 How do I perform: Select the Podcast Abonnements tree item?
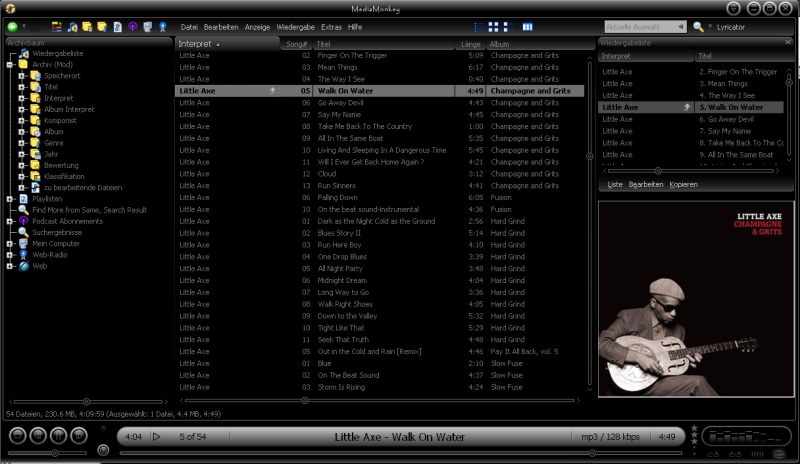(67, 221)
